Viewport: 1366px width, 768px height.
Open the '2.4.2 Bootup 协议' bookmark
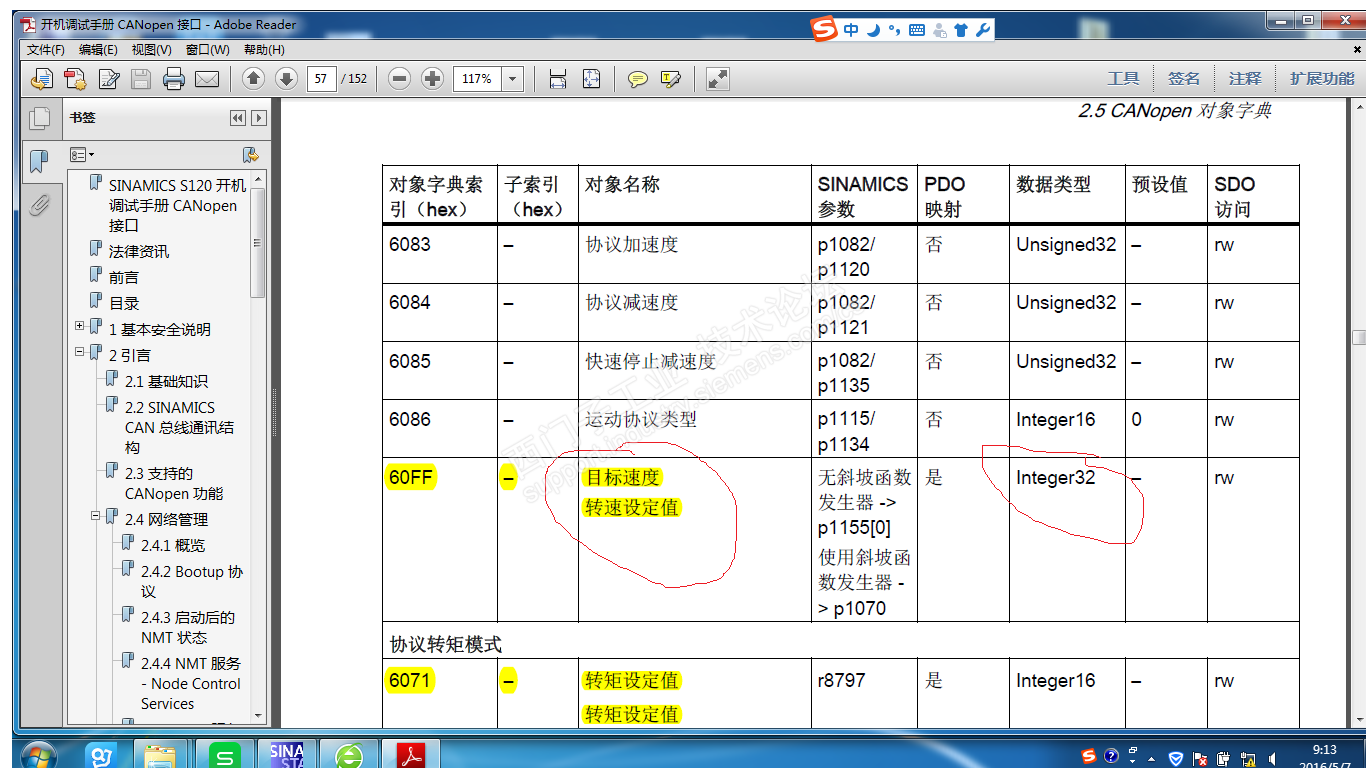pos(192,581)
